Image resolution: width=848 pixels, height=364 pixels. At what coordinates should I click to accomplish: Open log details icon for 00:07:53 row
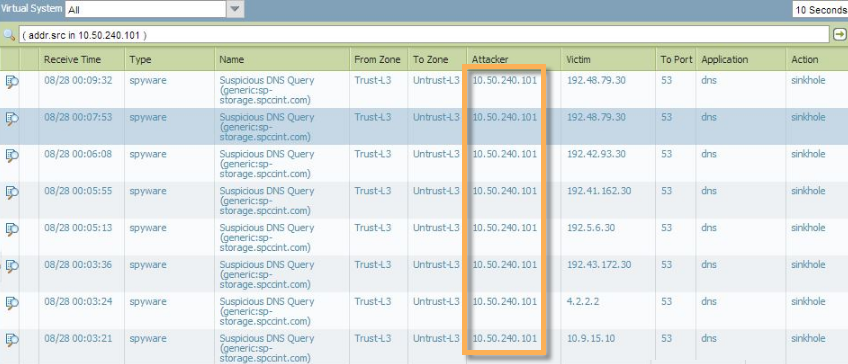tap(12, 118)
